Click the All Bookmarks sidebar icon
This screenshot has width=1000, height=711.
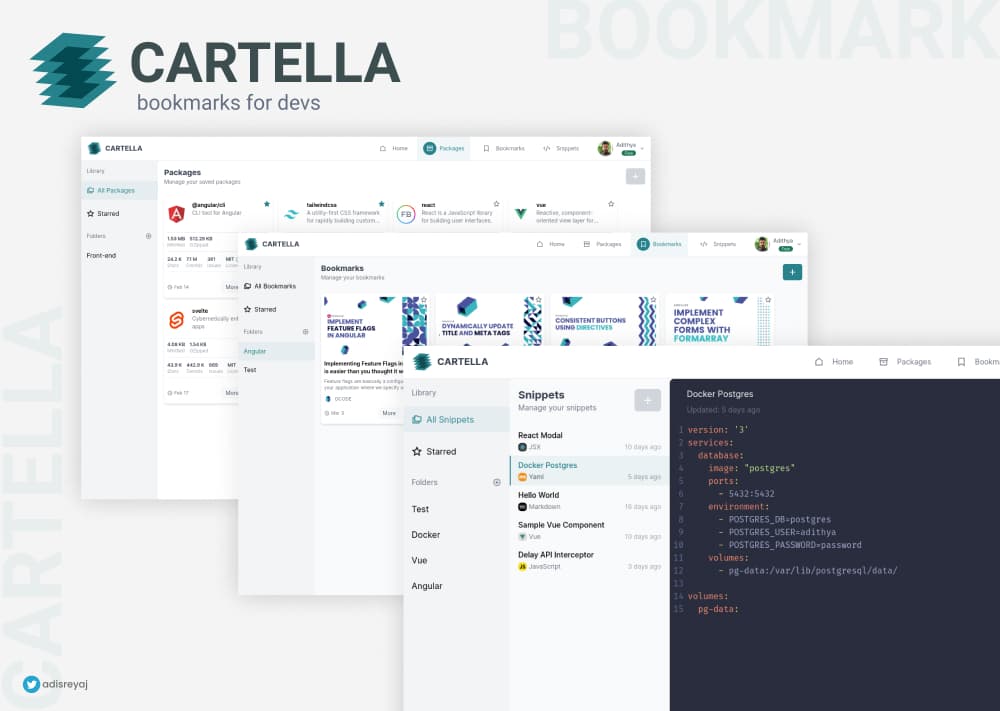248,286
